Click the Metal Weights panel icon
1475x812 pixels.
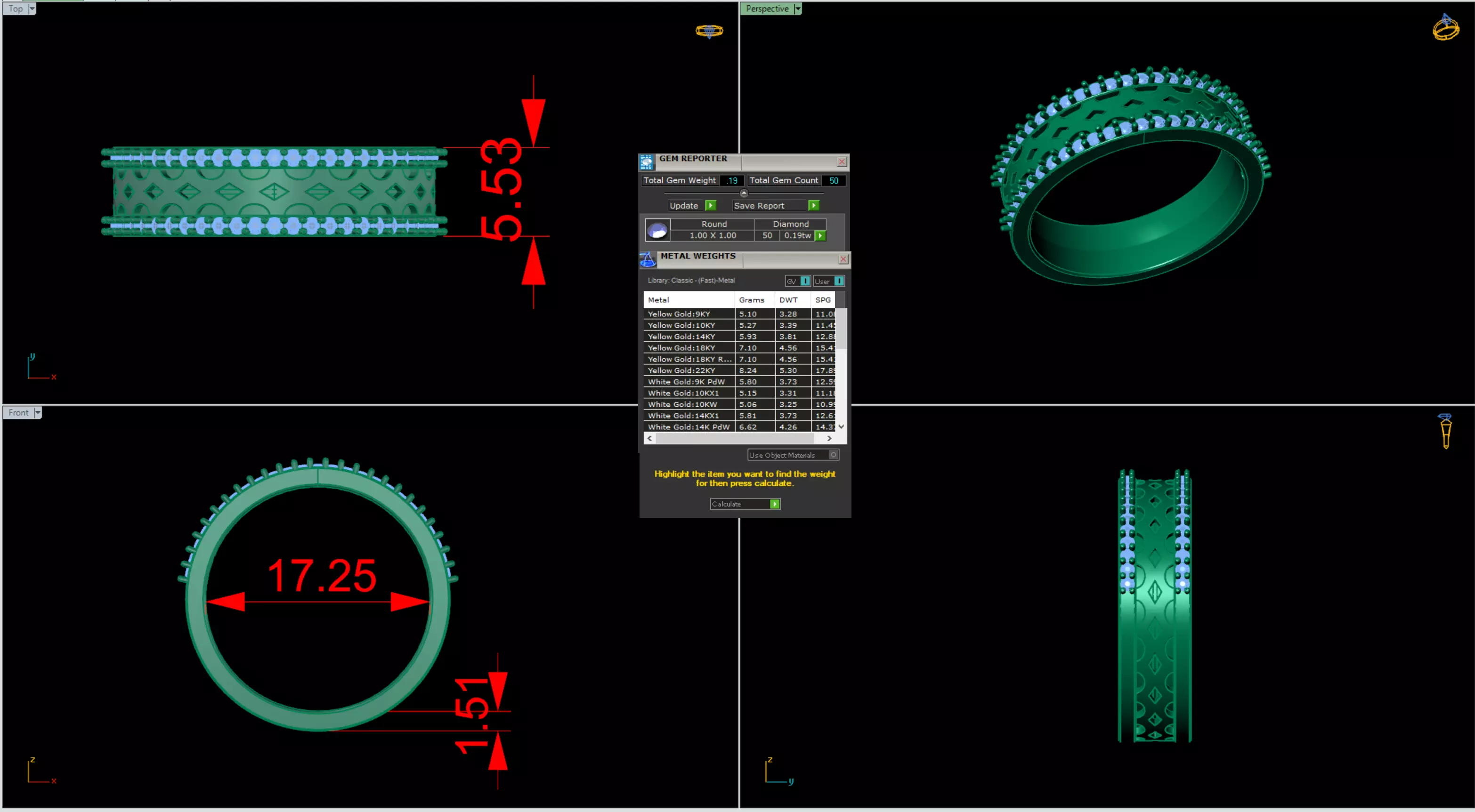click(x=648, y=260)
